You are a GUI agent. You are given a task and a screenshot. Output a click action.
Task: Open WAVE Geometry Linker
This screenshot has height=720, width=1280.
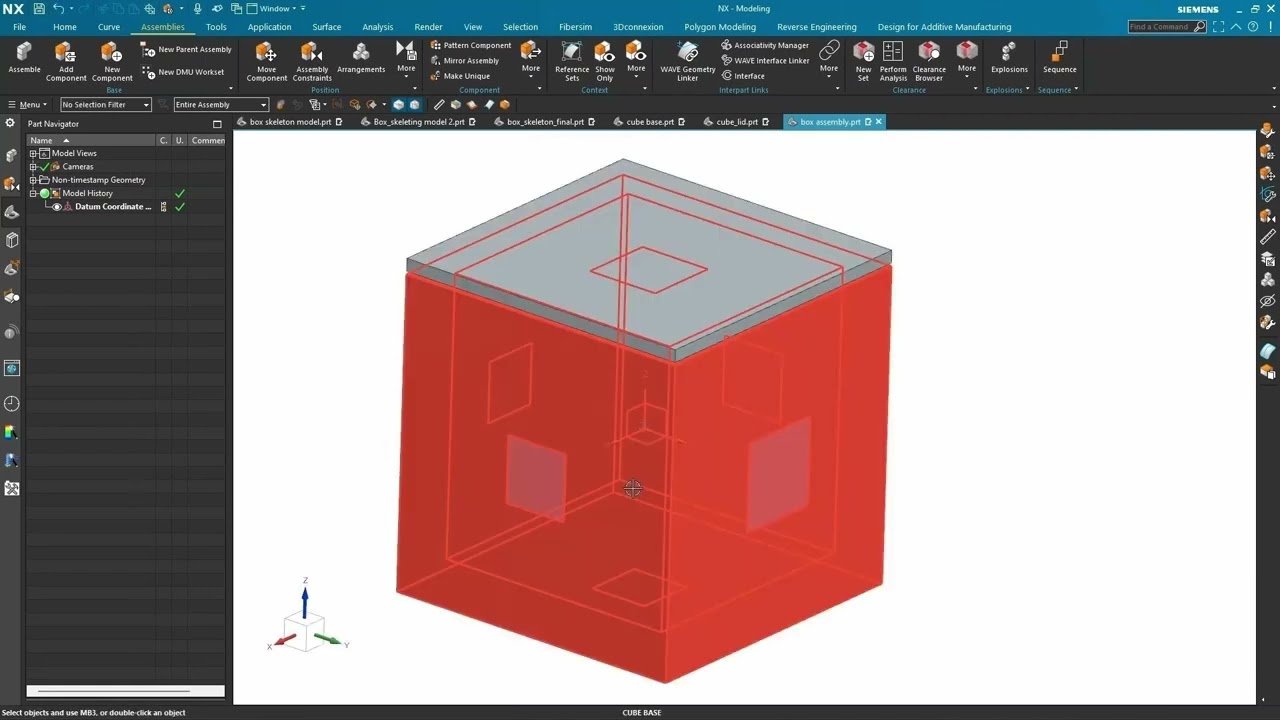coord(688,61)
